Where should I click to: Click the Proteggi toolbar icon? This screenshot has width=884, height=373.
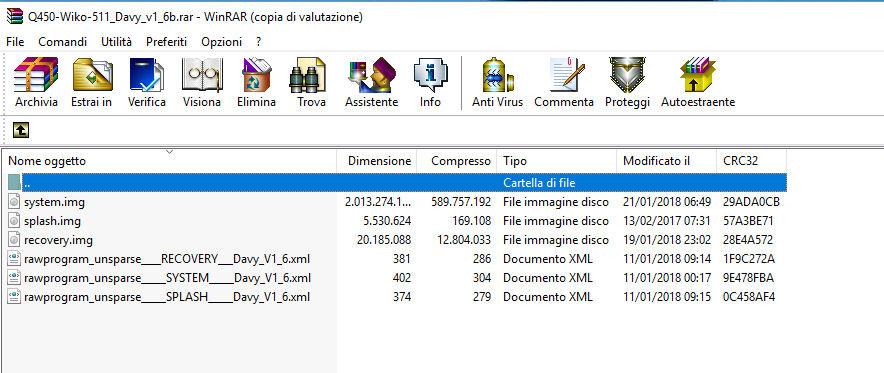tap(627, 74)
